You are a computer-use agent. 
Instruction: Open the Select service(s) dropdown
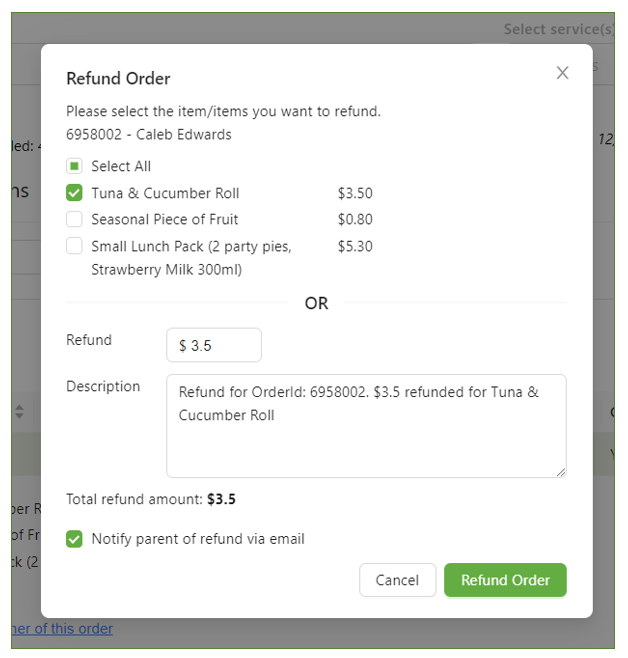point(558,29)
